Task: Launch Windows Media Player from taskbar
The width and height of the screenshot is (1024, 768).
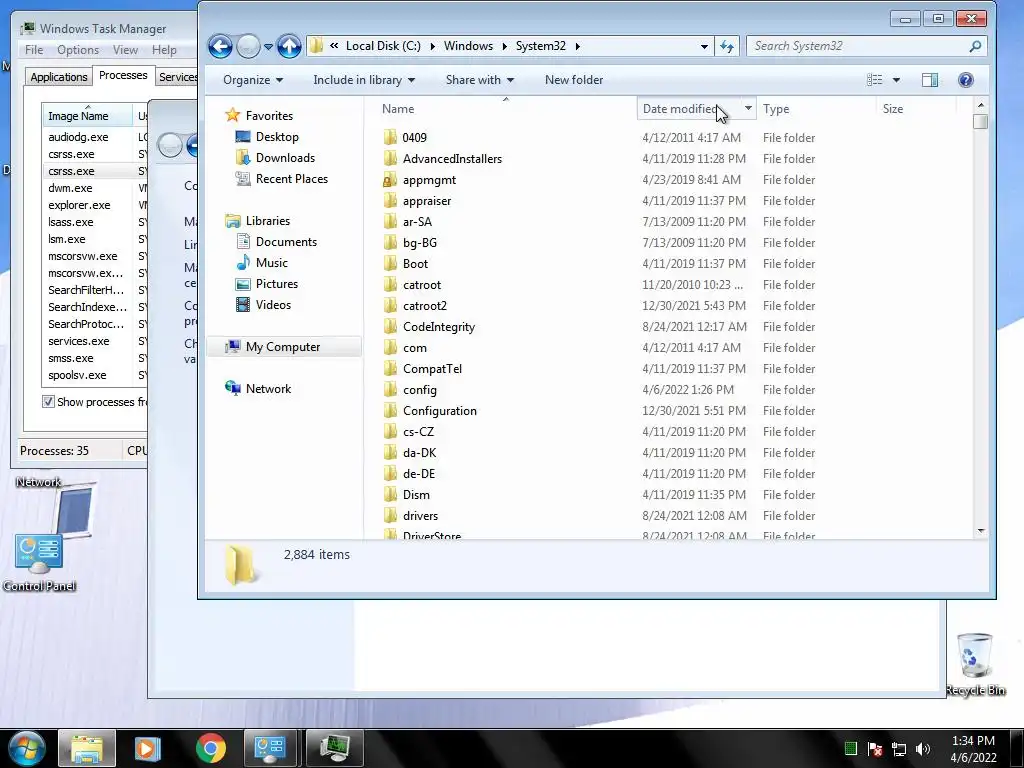Action: [148, 748]
